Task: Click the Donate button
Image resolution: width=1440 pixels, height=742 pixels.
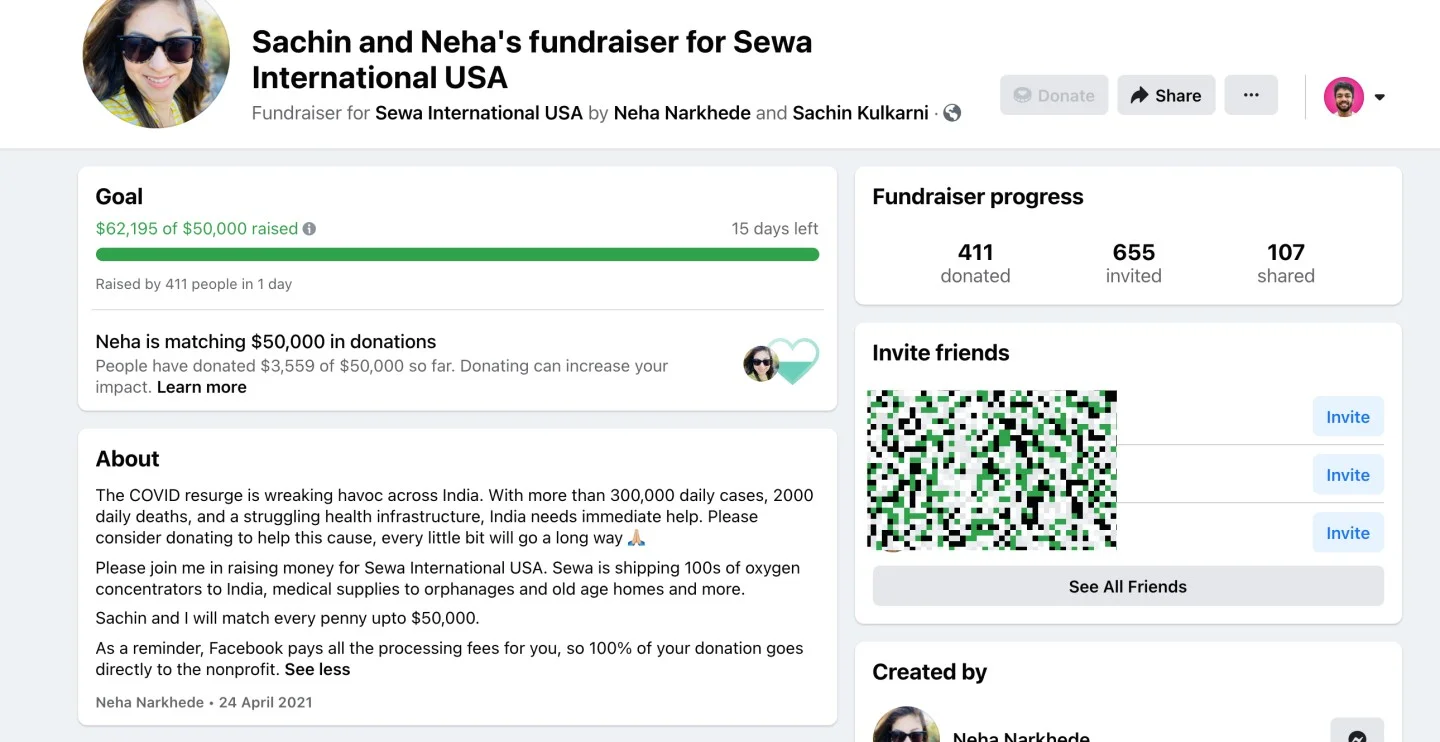Action: point(1054,95)
